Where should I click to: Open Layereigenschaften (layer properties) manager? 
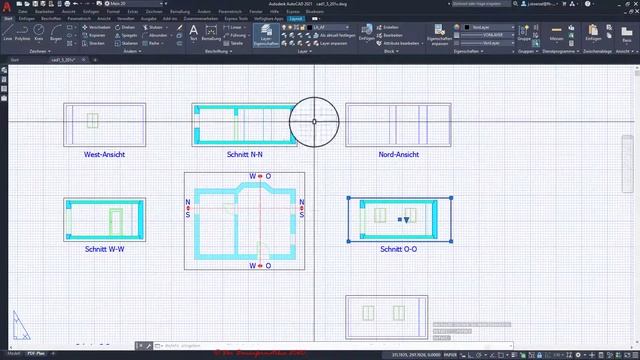pyautogui.click(x=266, y=35)
